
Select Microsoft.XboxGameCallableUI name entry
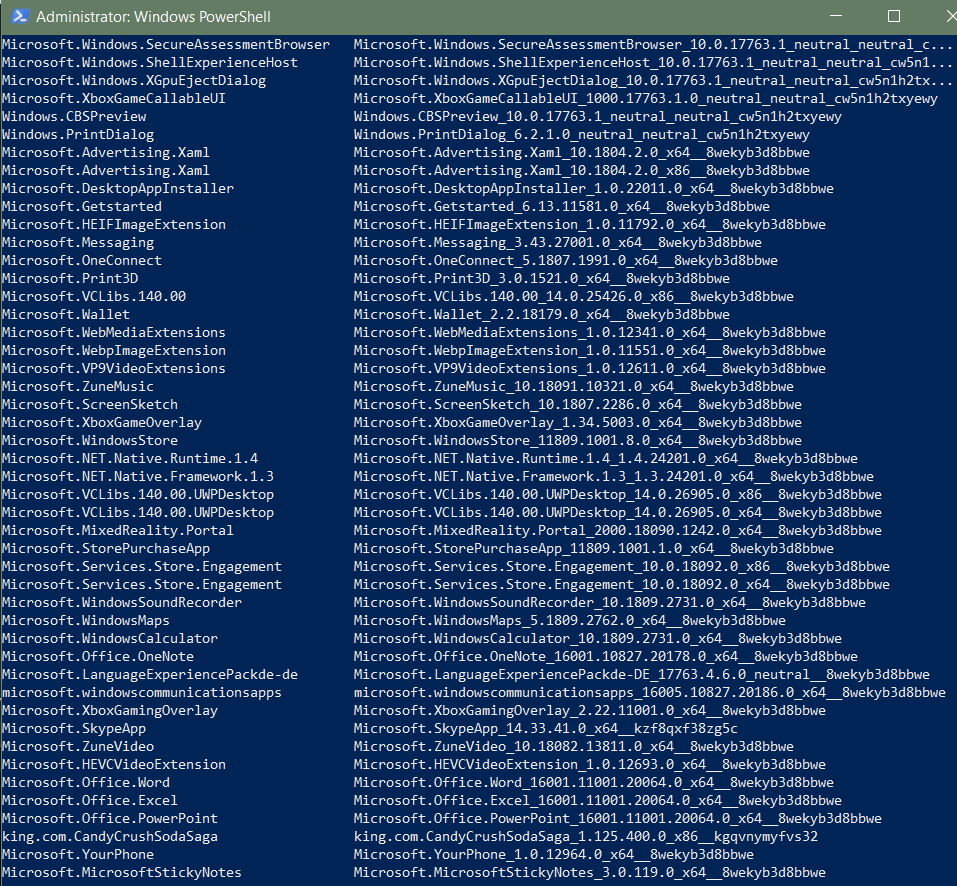[x=114, y=99]
